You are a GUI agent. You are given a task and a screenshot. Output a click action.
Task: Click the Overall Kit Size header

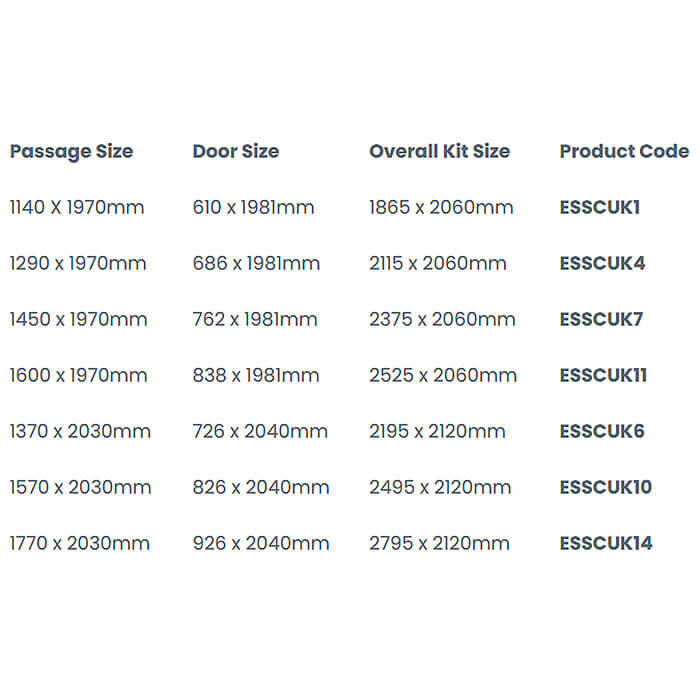pyautogui.click(x=439, y=152)
